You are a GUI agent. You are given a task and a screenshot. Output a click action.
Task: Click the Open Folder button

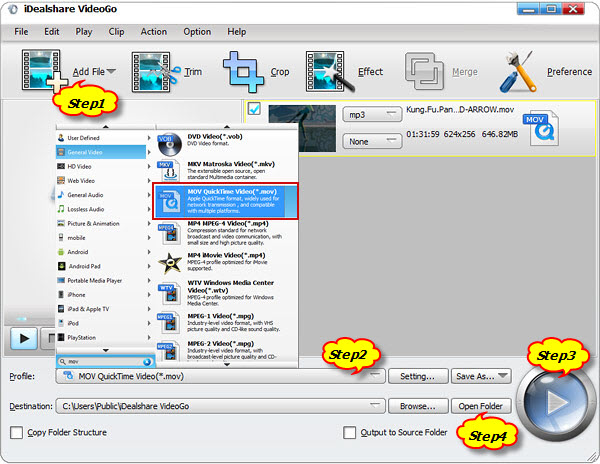point(481,406)
